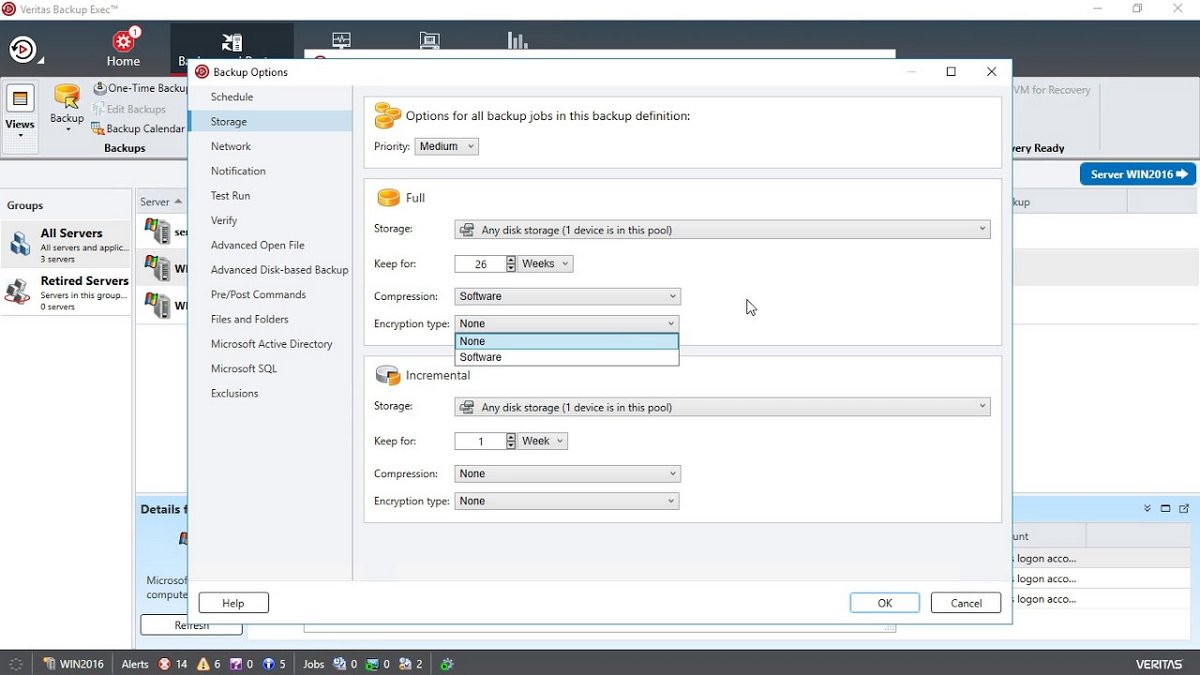This screenshot has width=1200, height=675.
Task: Expand the Full backup Storage dropdown
Action: [x=722, y=230]
